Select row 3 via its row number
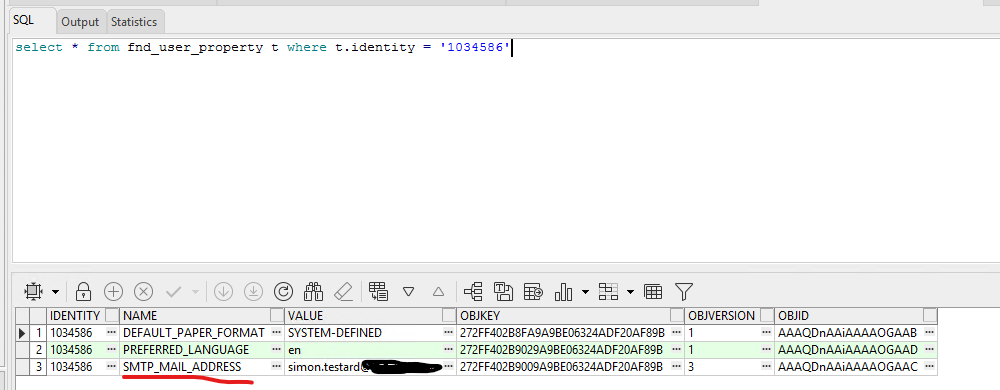Screen dimensions: 1000x390 click(39, 366)
